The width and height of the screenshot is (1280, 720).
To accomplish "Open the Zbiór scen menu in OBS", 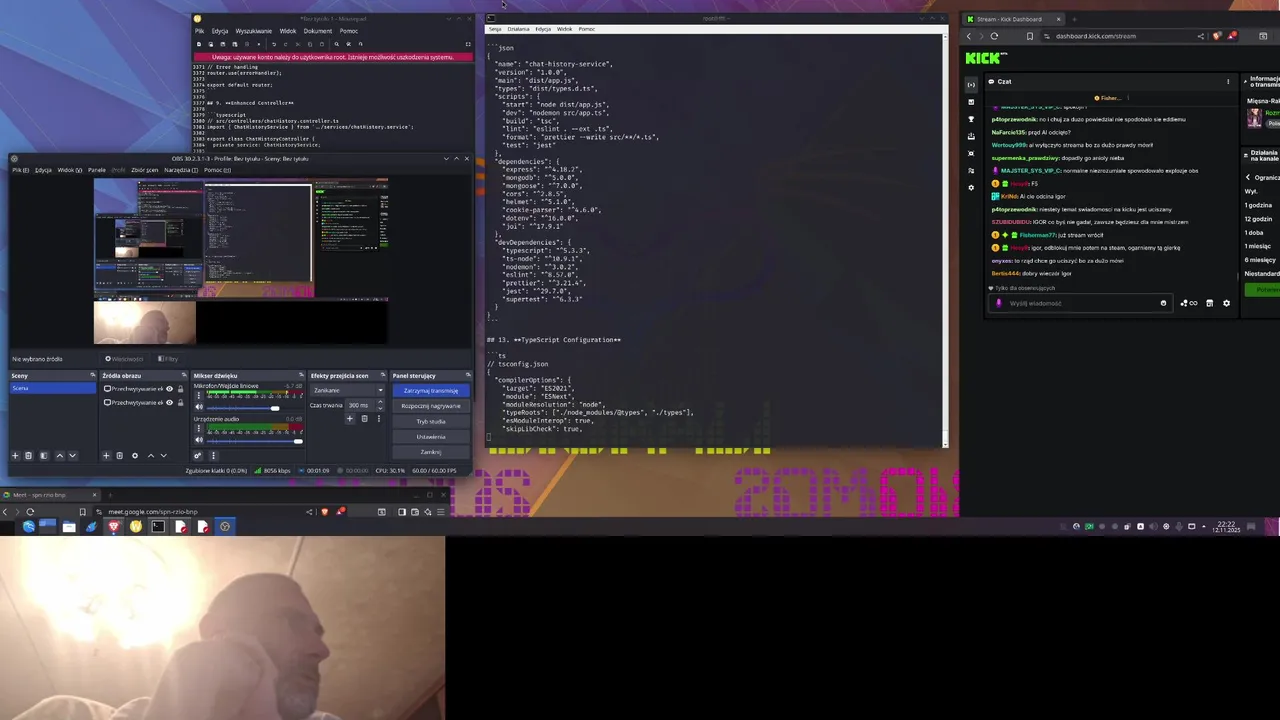I will pyautogui.click(x=145, y=170).
